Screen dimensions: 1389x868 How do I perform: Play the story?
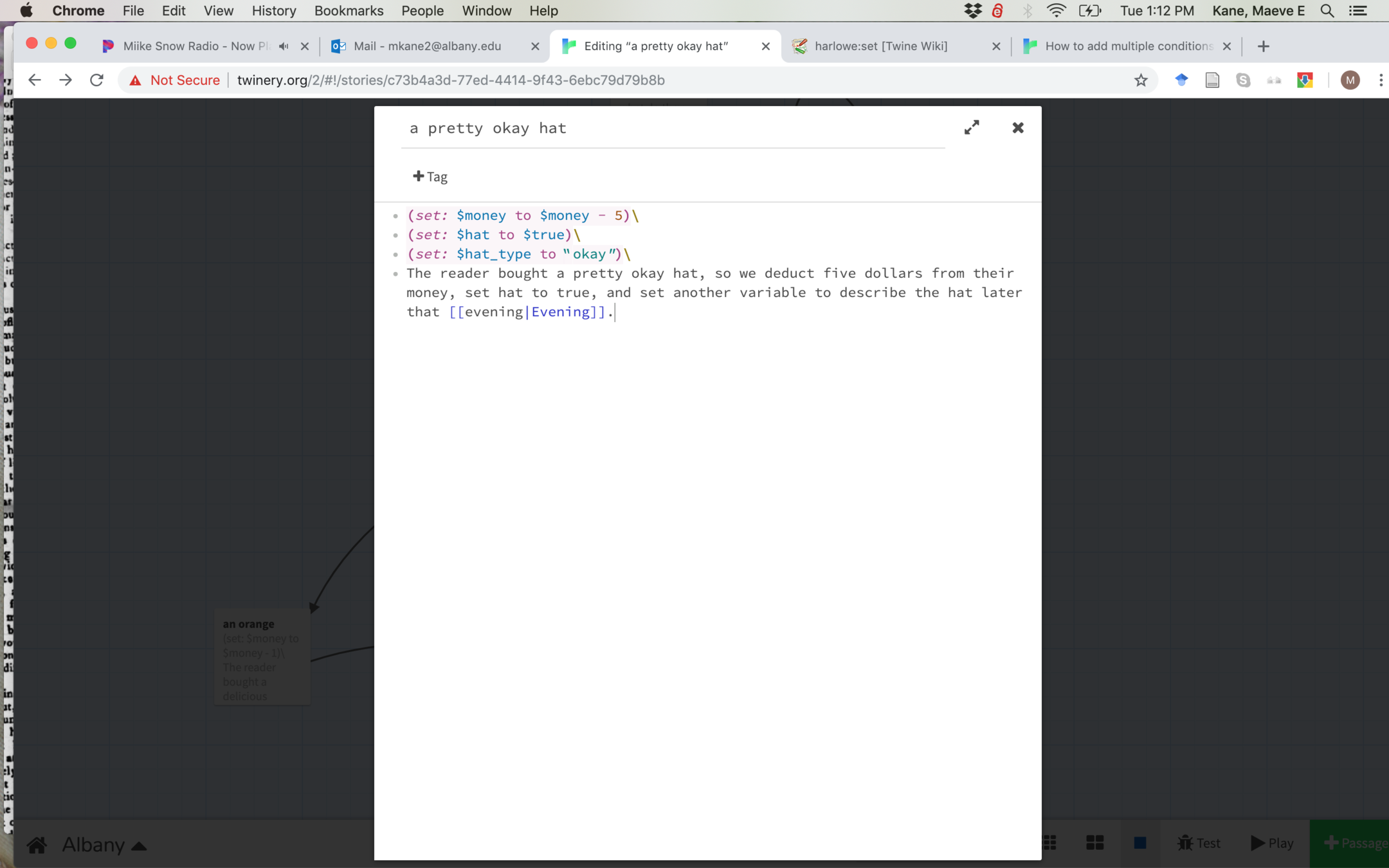[x=1272, y=843]
